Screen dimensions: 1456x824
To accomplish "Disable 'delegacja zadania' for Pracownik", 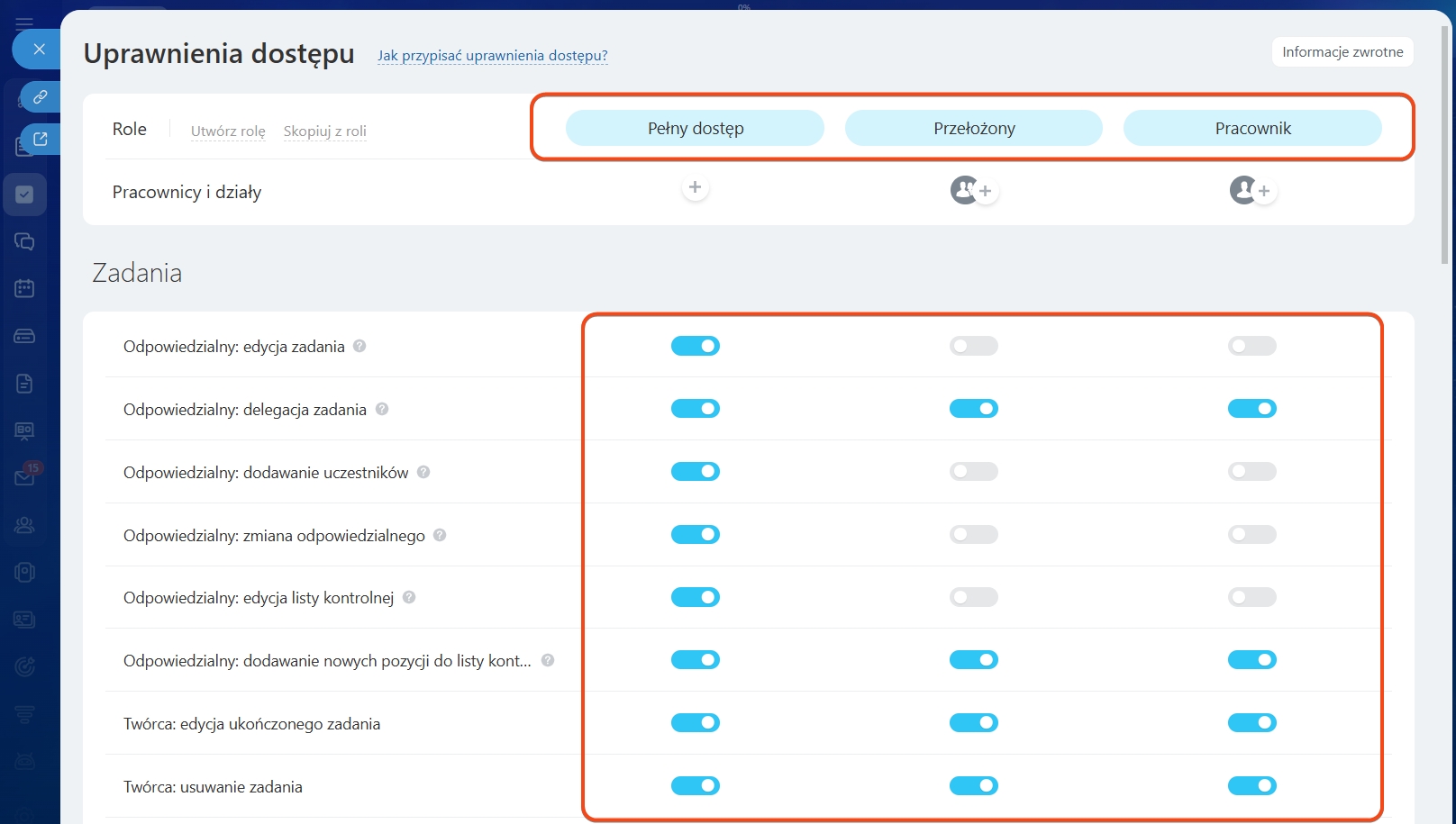I will click(x=1251, y=409).
